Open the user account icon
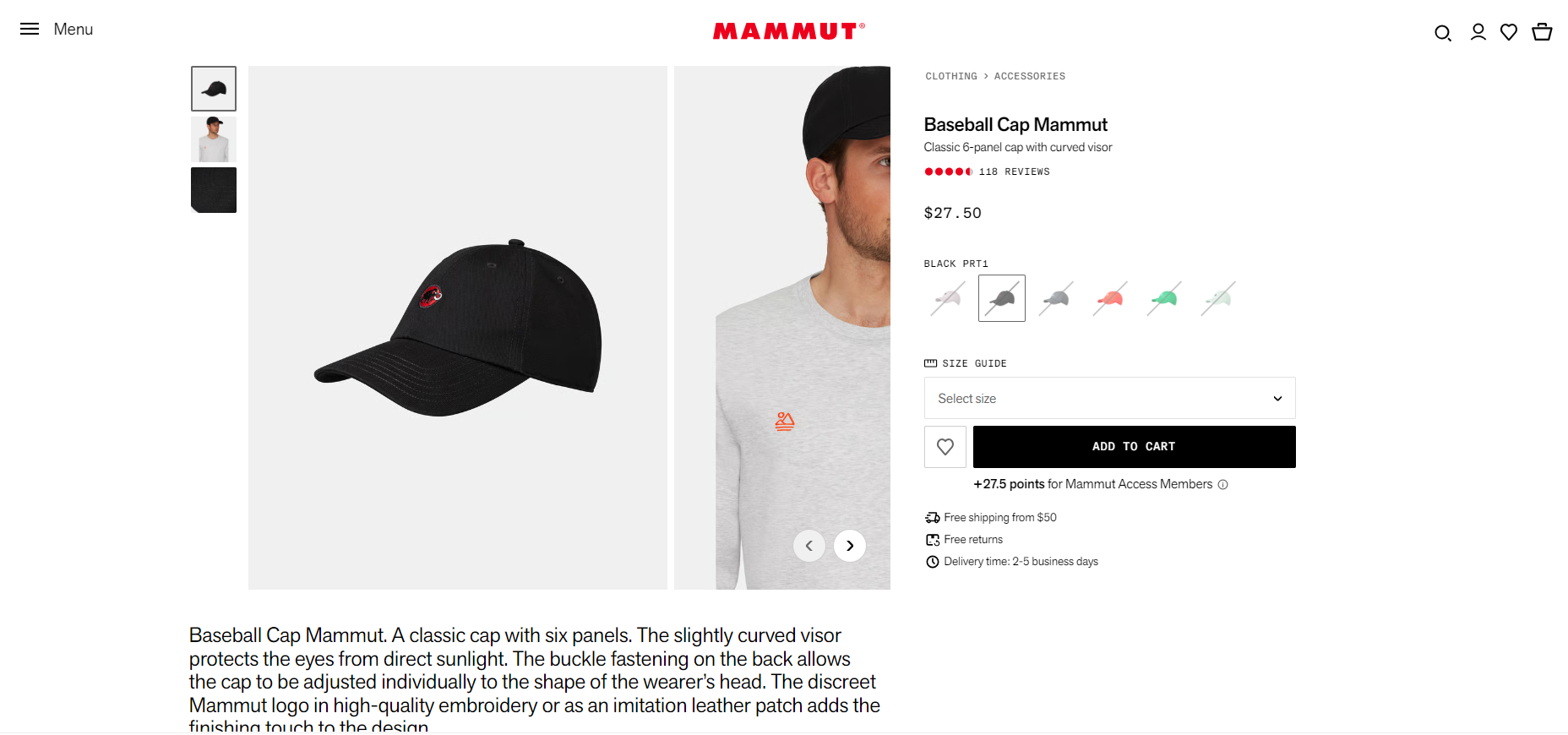 [x=1478, y=32]
